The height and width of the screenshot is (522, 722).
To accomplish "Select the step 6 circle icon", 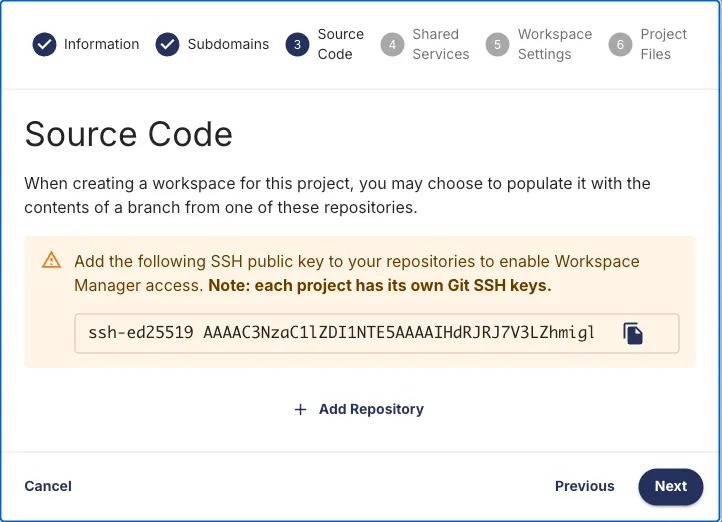I will (620, 44).
